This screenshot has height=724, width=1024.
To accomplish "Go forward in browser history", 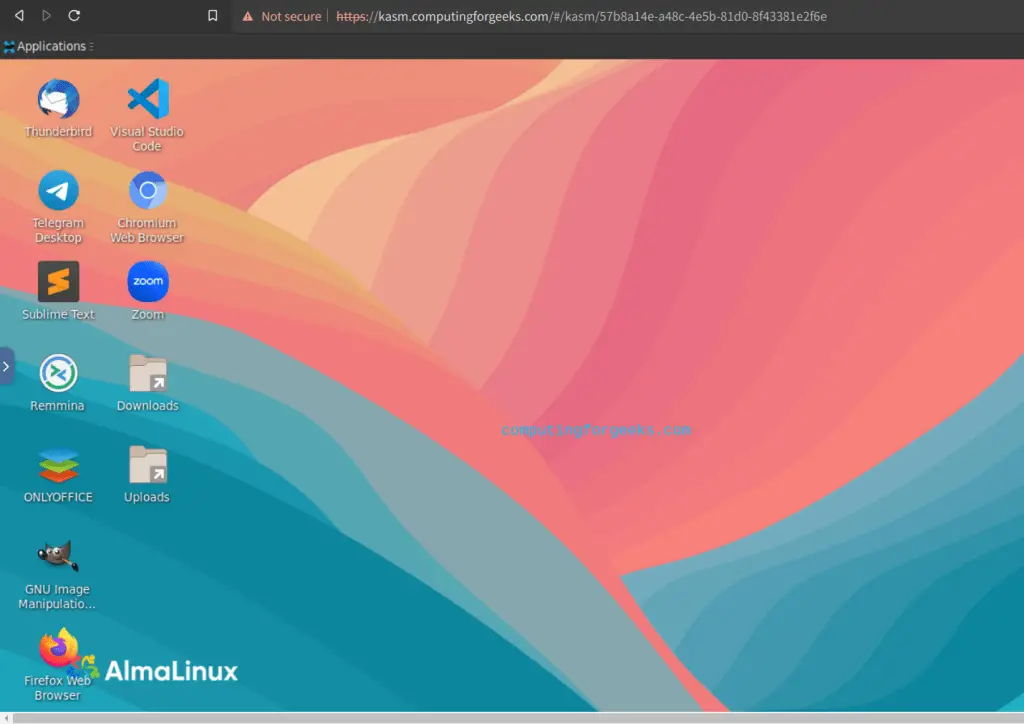I will 46,15.
